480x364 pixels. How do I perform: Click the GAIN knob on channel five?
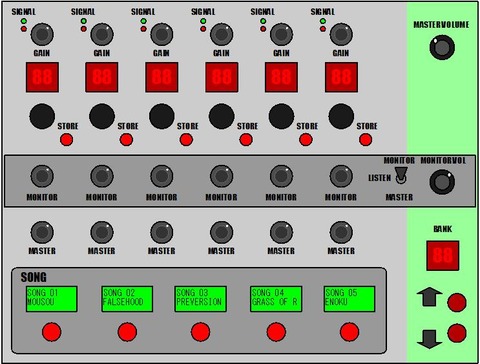[x=281, y=34]
